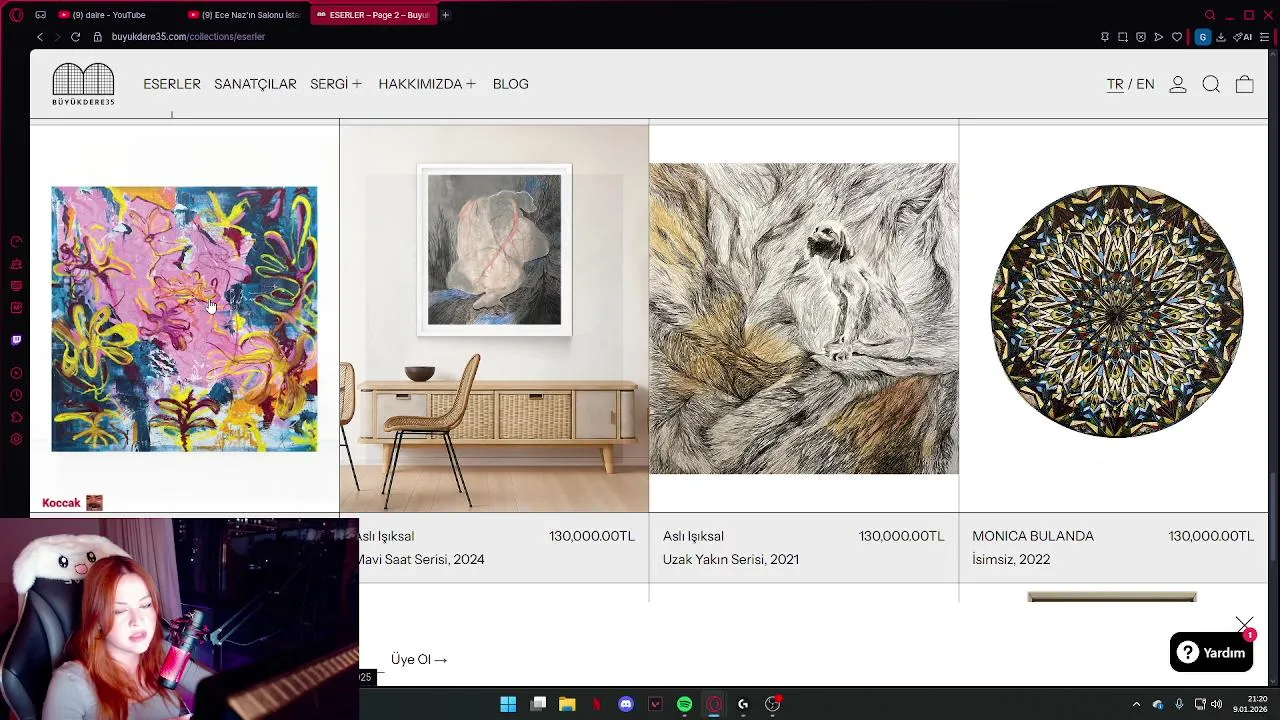Click the Üye Ol link
The width and height of the screenshot is (1280, 720).
419,660
